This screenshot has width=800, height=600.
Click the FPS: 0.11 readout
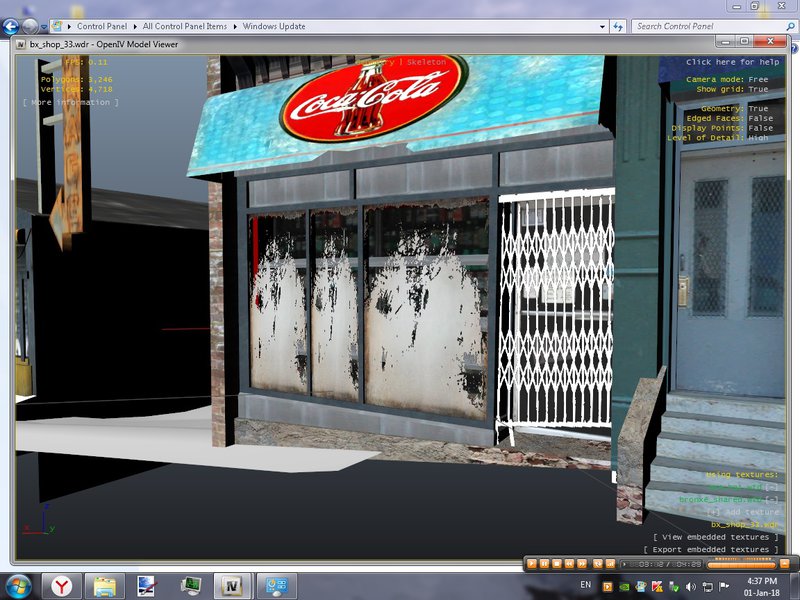(86, 62)
